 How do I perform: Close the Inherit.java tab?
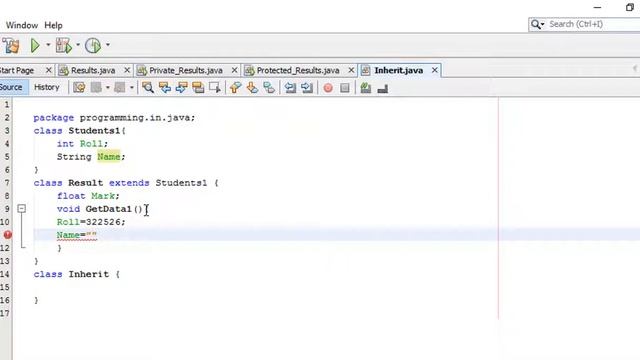coord(435,70)
